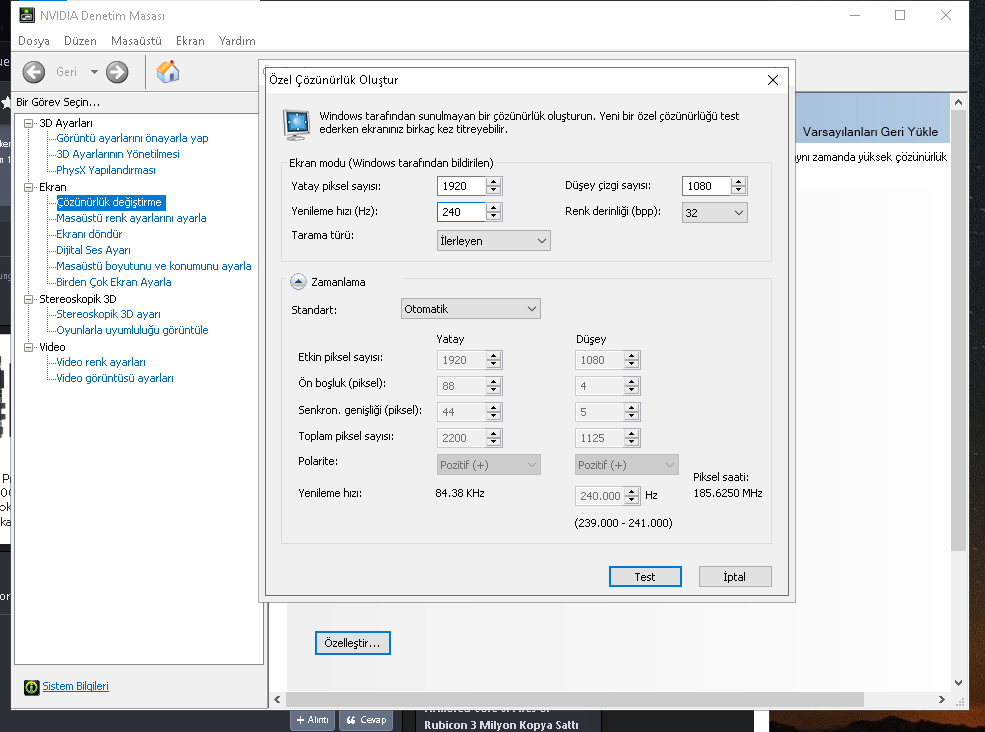The width and height of the screenshot is (985, 732).
Task: Open the Sistem Bilgileri link
Action: [x=75, y=686]
